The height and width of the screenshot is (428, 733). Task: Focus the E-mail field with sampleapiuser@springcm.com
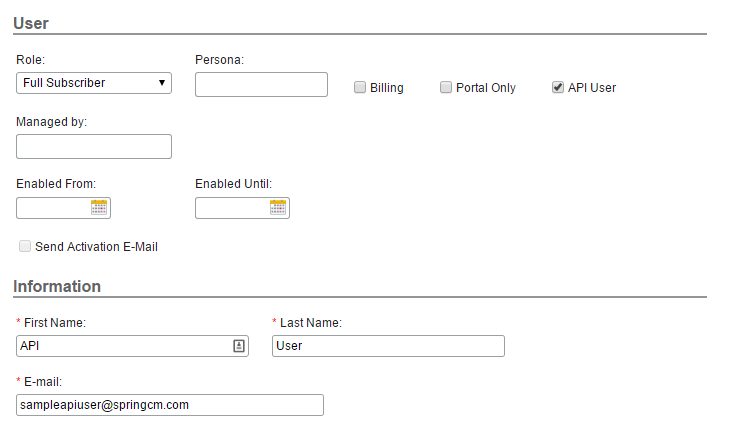point(170,405)
